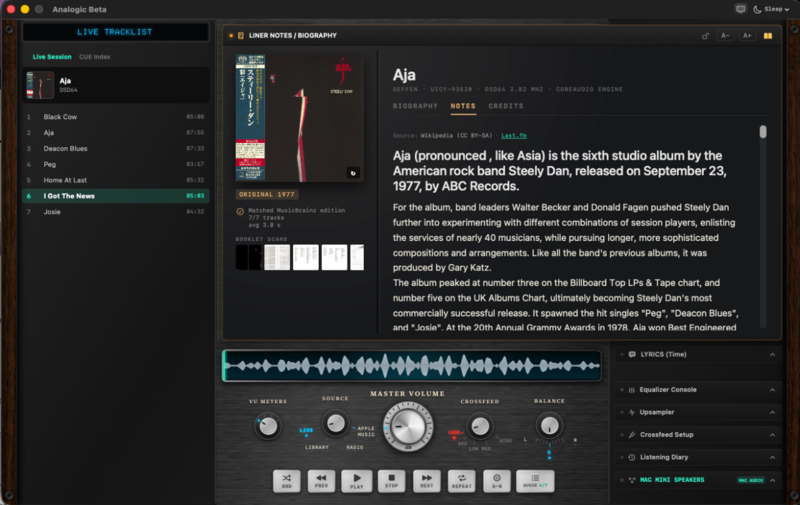Click the unlock padlock icon in Liner Notes header
800x505 pixels.
705,36
